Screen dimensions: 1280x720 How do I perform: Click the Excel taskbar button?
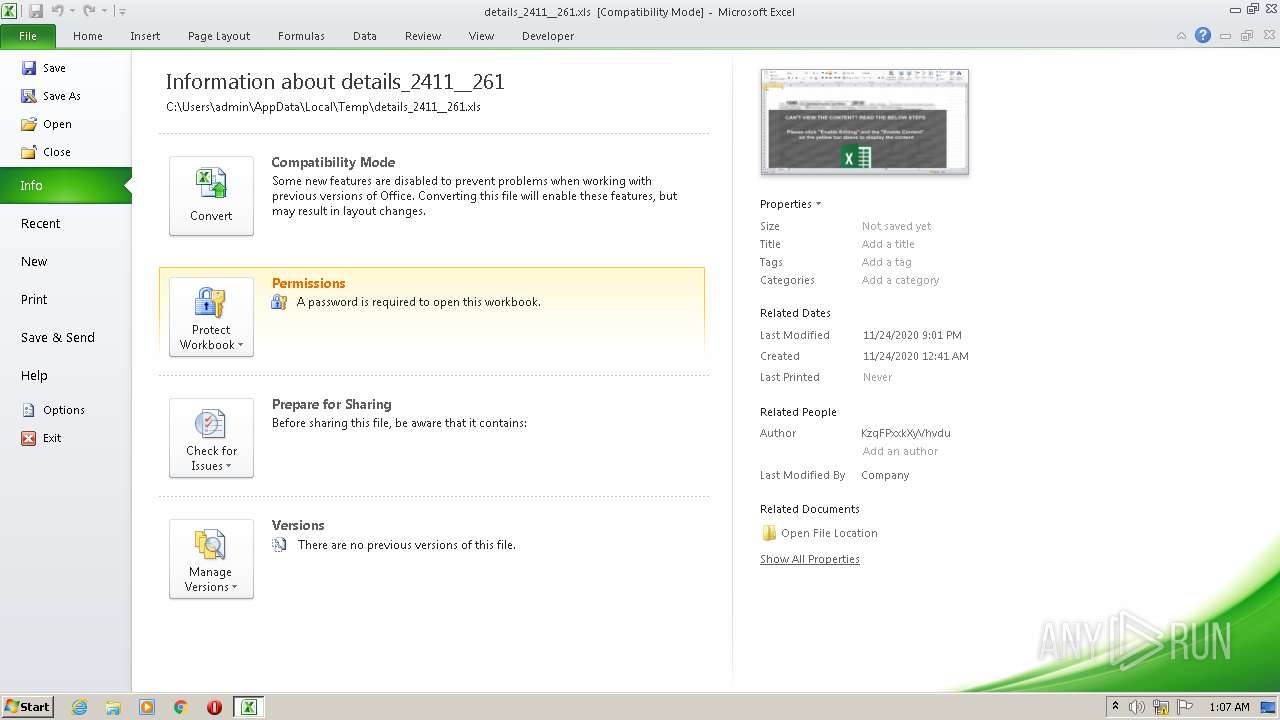coord(248,707)
